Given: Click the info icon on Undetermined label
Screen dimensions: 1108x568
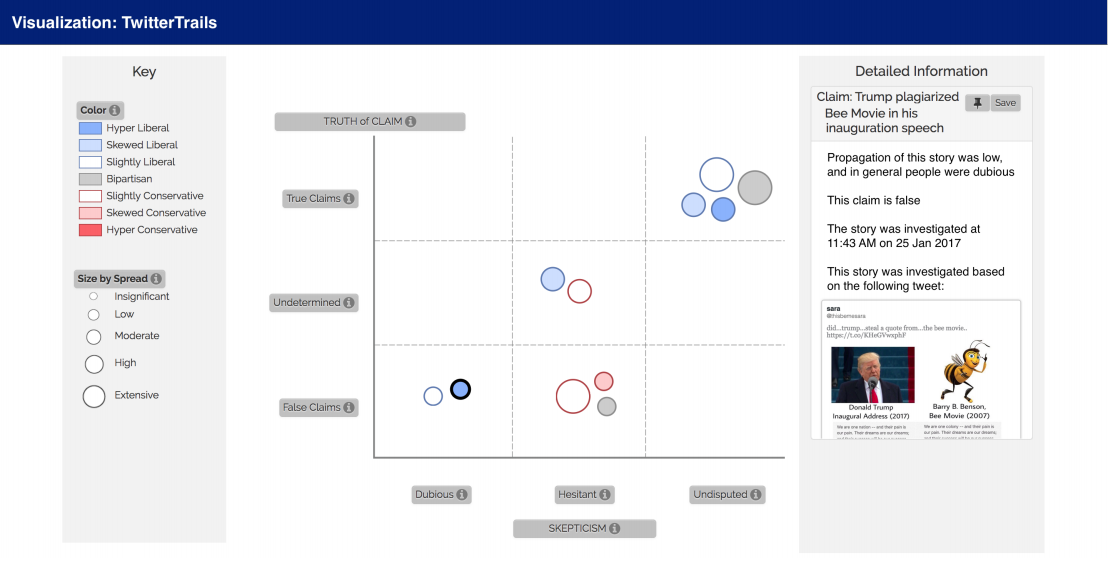Looking at the screenshot, I should pyautogui.click(x=348, y=303).
